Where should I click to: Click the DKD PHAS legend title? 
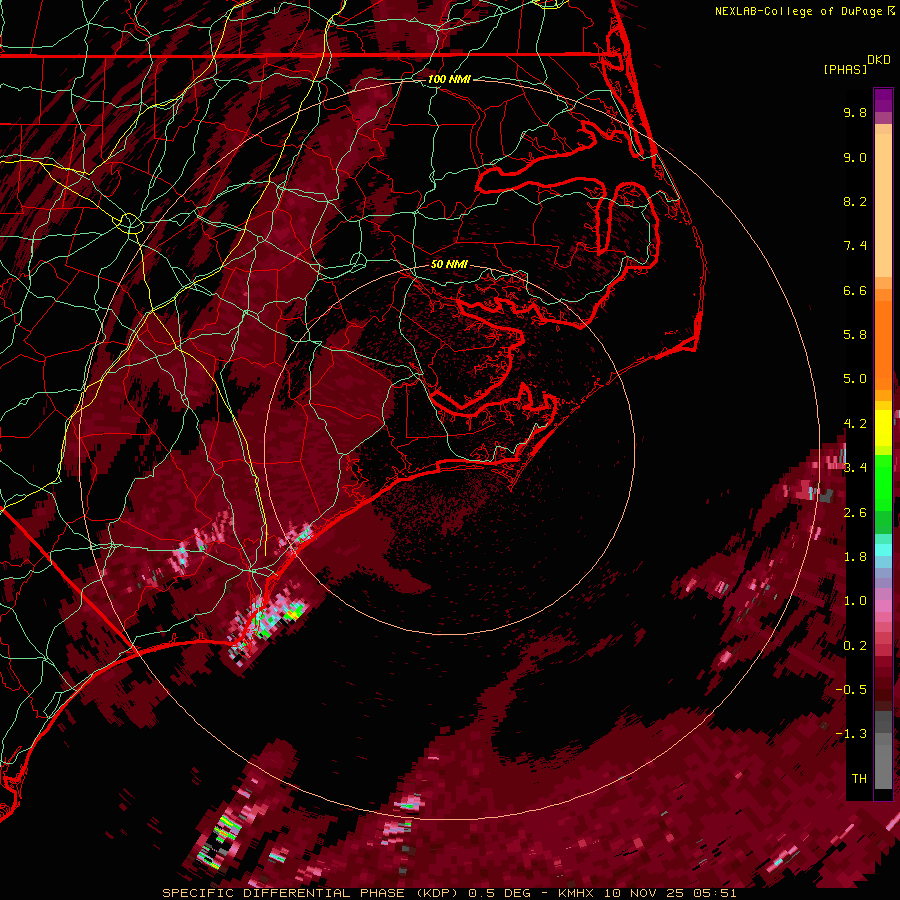[856, 64]
